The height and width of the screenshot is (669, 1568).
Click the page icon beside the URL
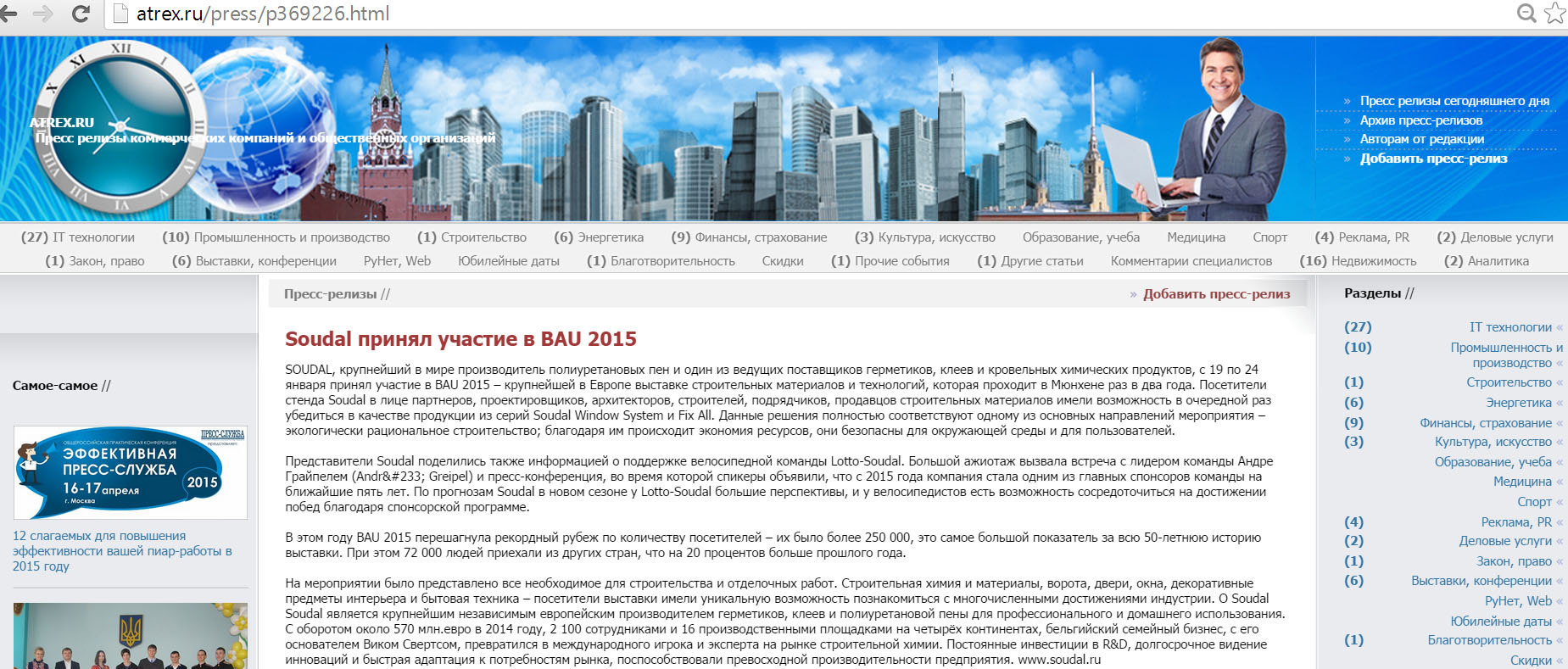pyautogui.click(x=120, y=14)
